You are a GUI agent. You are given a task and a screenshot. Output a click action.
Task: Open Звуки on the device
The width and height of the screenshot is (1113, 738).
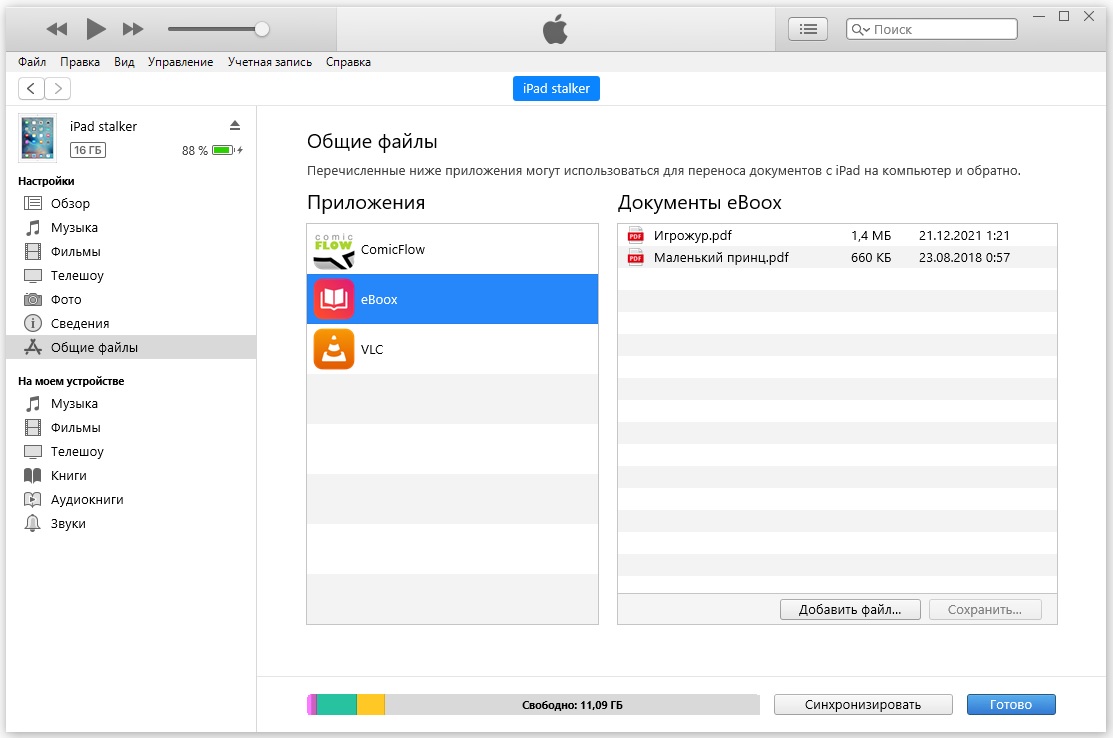[131, 524]
